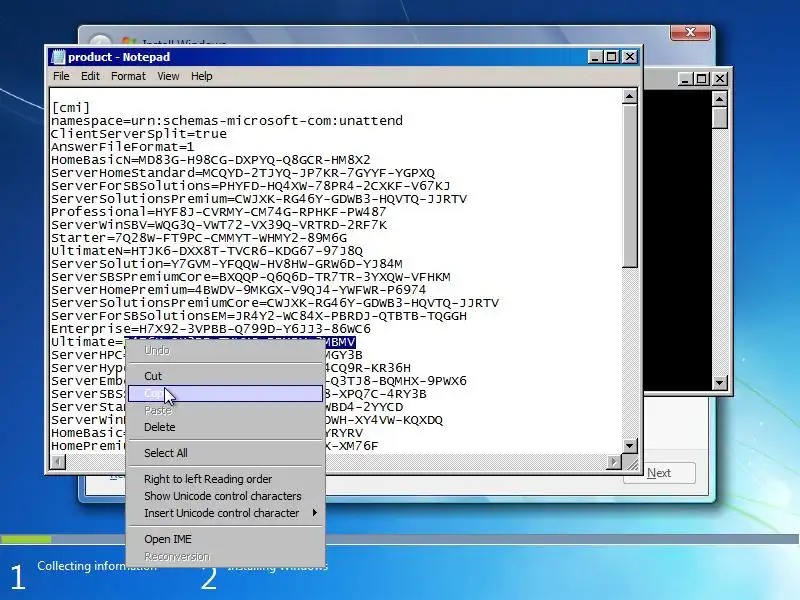Open the Format menu in Notepad
Image resolution: width=800 pixels, height=600 pixels.
(128, 76)
